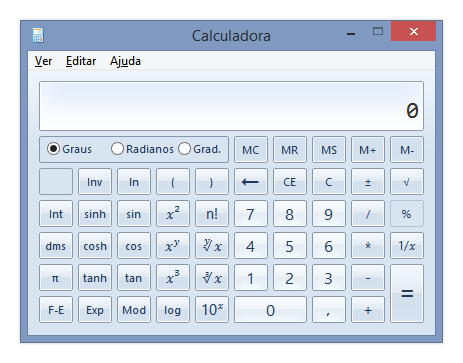
Task: Click the equals key
Action: [407, 294]
